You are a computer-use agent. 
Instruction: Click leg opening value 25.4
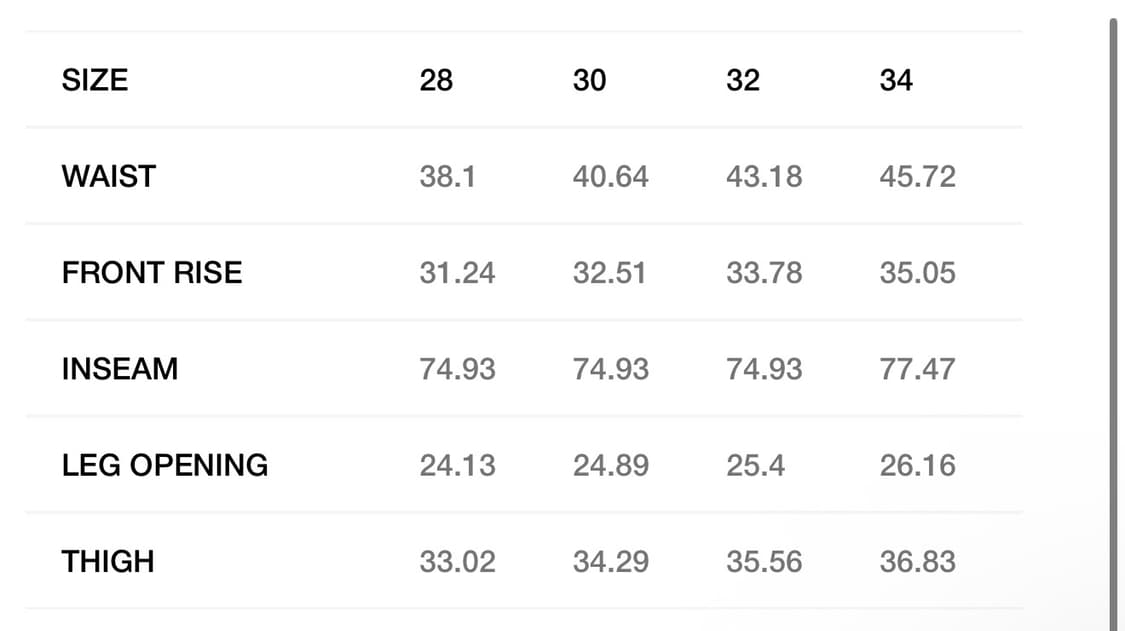coord(755,465)
